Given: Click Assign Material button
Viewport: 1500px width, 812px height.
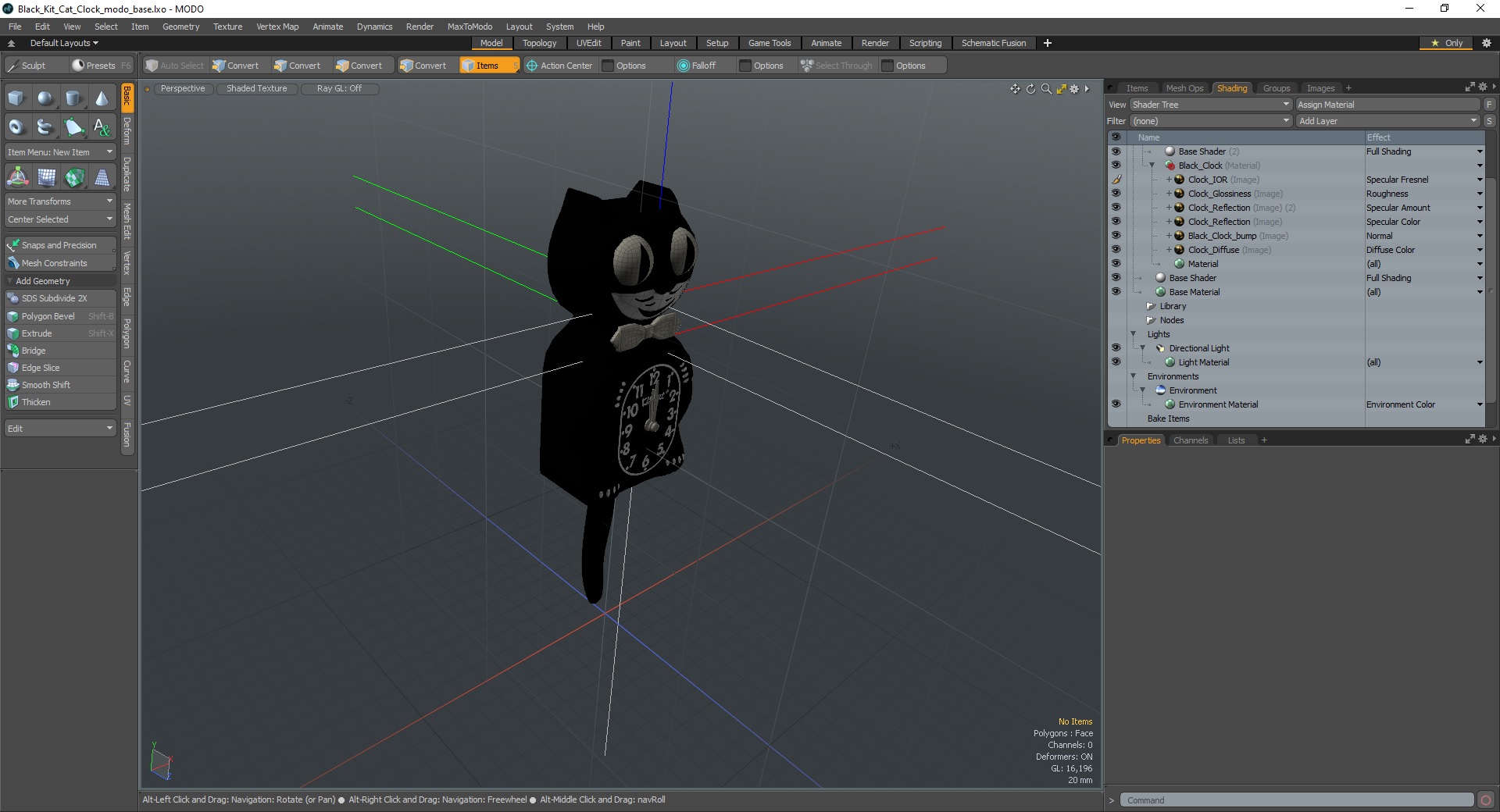Looking at the screenshot, I should pos(1387,105).
